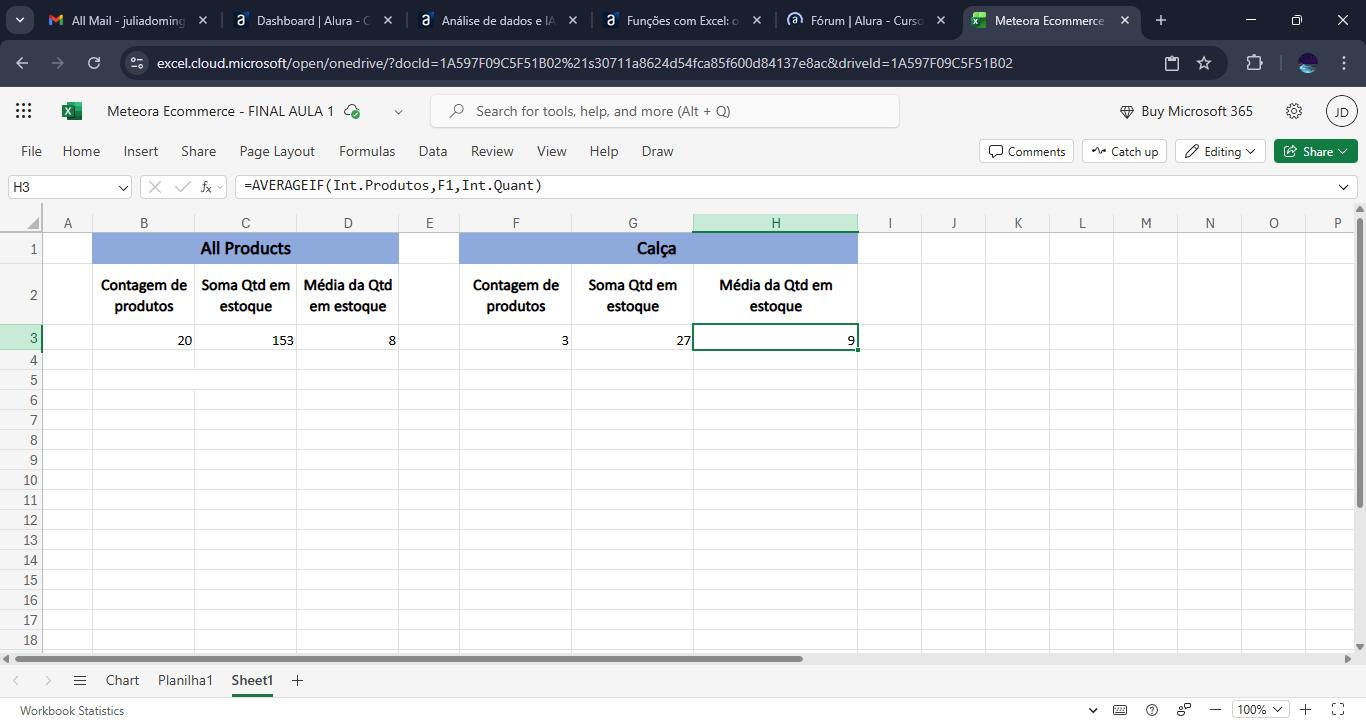The image size is (1366, 720).
Task: Click the search for tools input field
Action: pyautogui.click(x=664, y=111)
